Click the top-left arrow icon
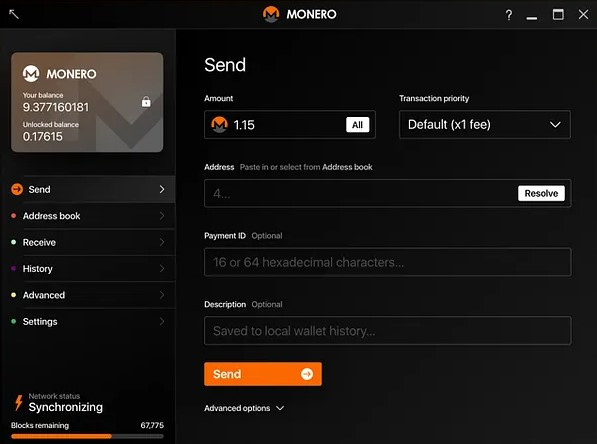Viewport: 597px width, 444px height. (14, 14)
